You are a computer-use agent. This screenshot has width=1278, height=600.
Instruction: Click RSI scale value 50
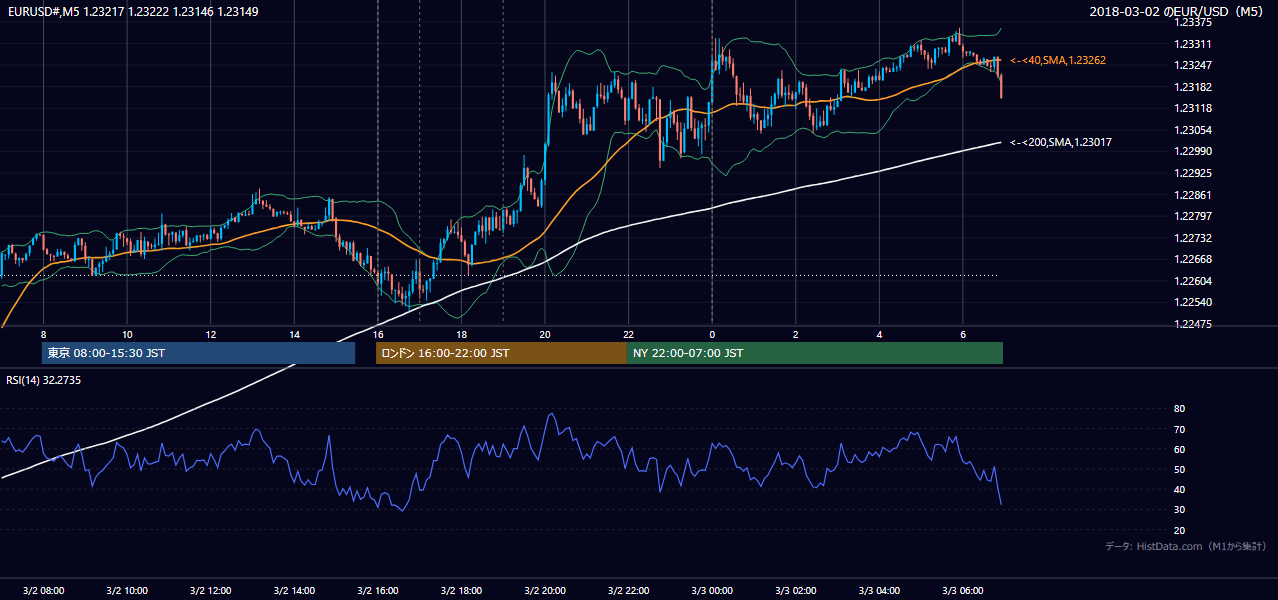1179,469
